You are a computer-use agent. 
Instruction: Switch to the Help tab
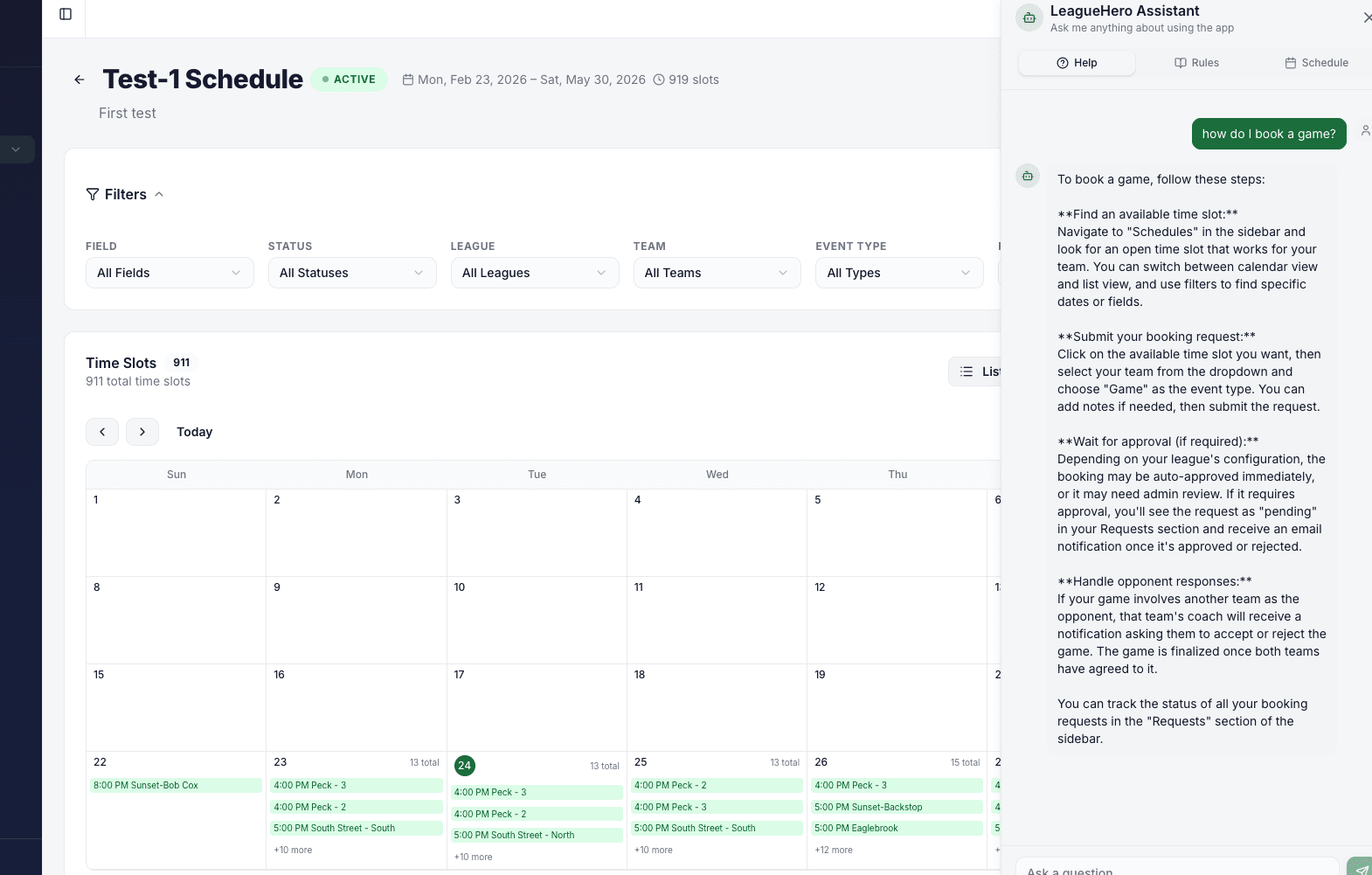coord(1077,63)
